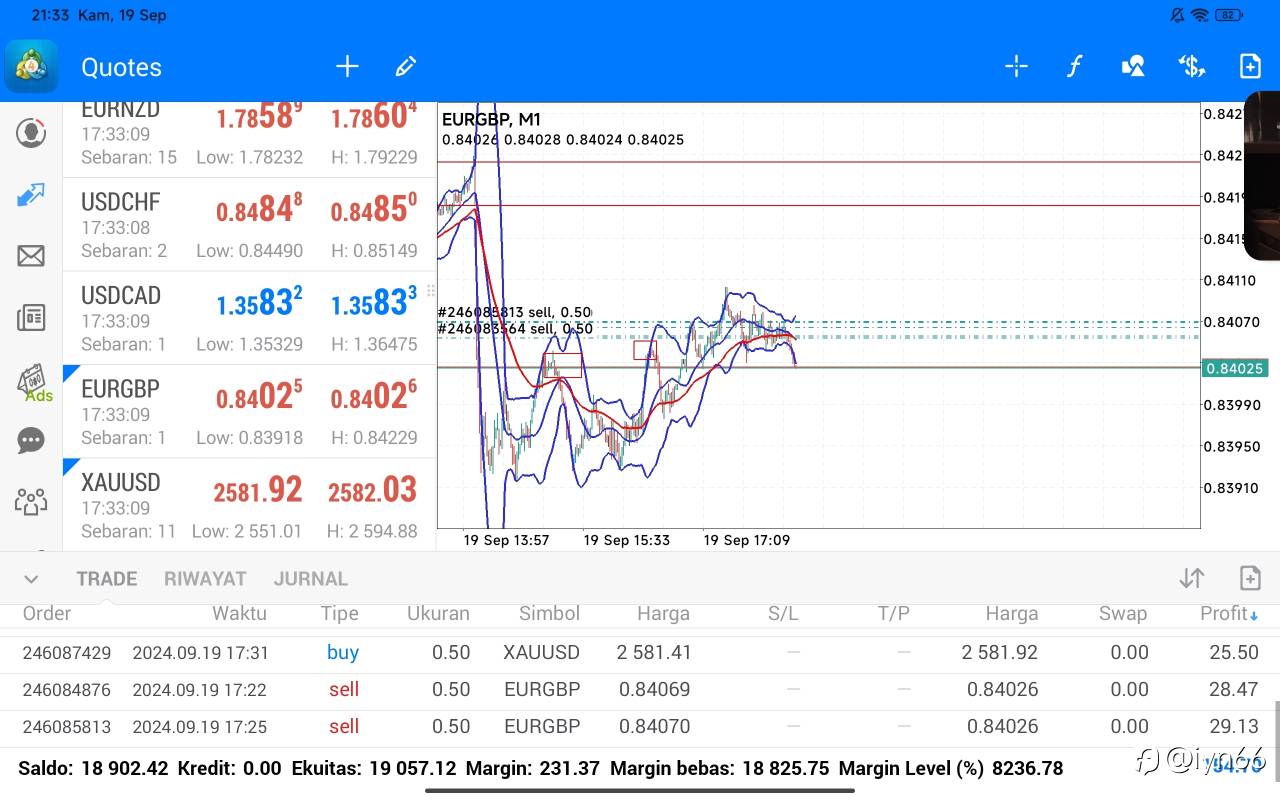
Task: Add a new symbol with plus icon
Action: pyautogui.click(x=347, y=67)
